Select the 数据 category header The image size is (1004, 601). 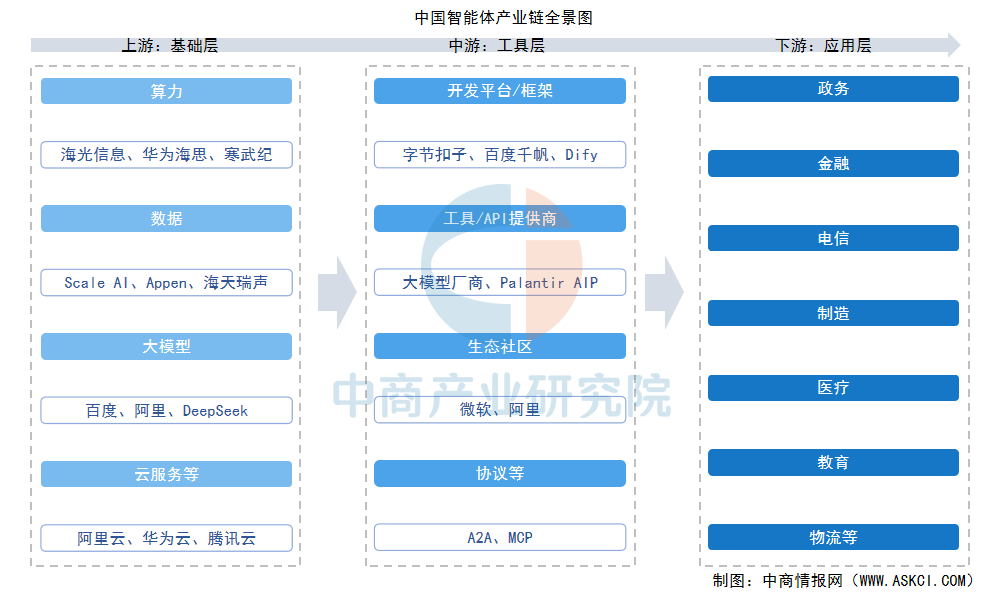coord(166,219)
